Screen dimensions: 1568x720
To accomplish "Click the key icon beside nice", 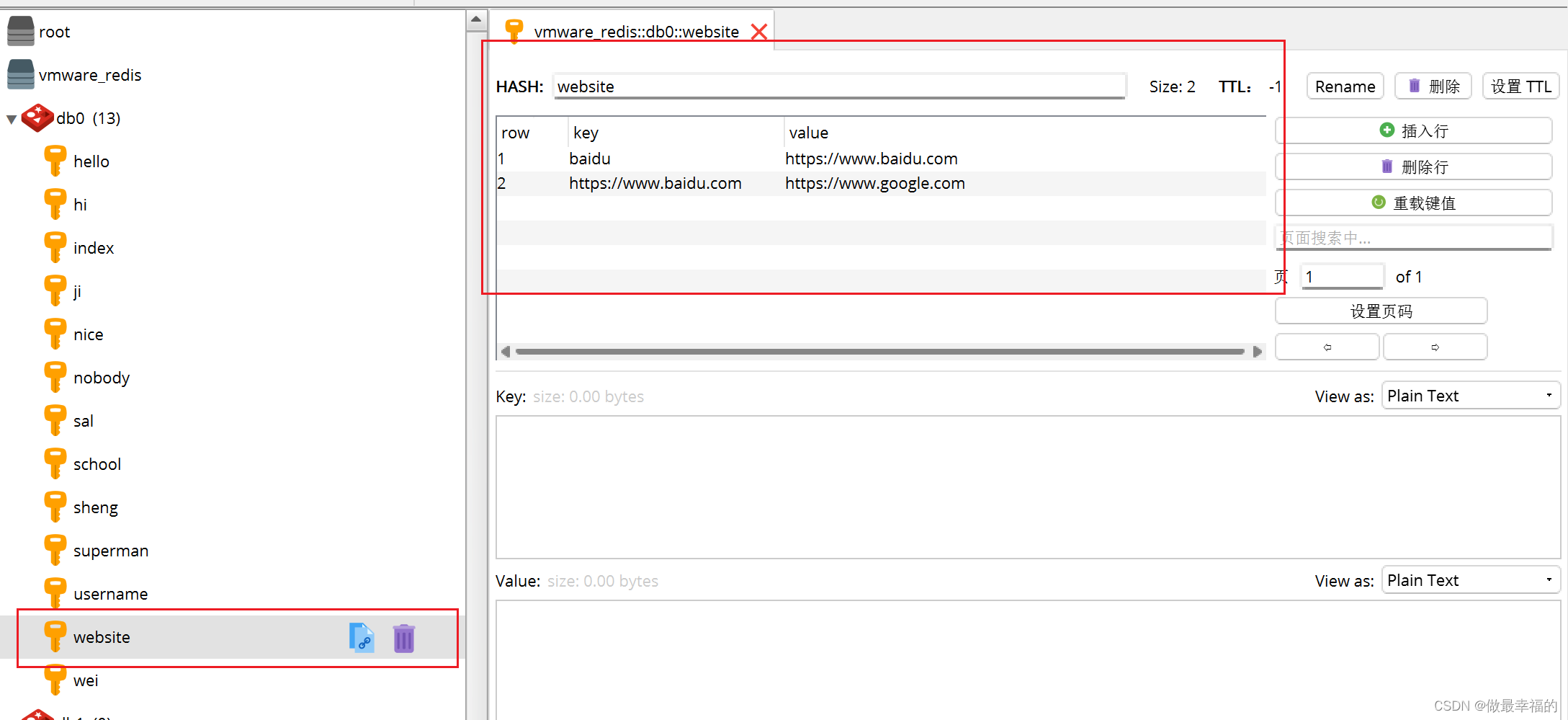I will (x=55, y=334).
